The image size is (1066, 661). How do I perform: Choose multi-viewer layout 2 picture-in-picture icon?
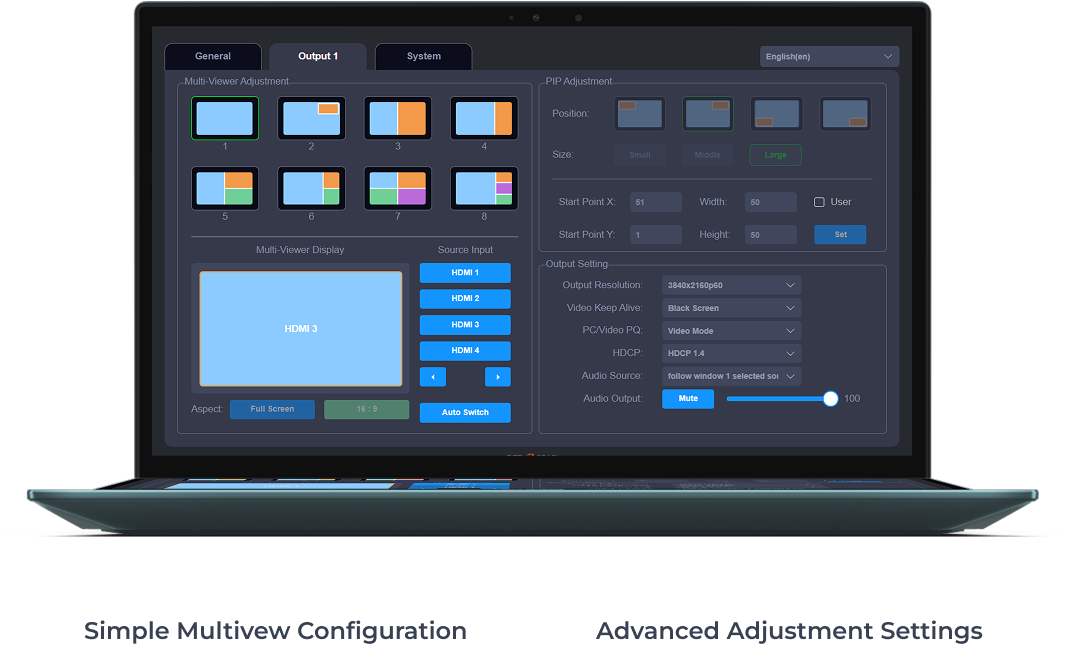311,118
